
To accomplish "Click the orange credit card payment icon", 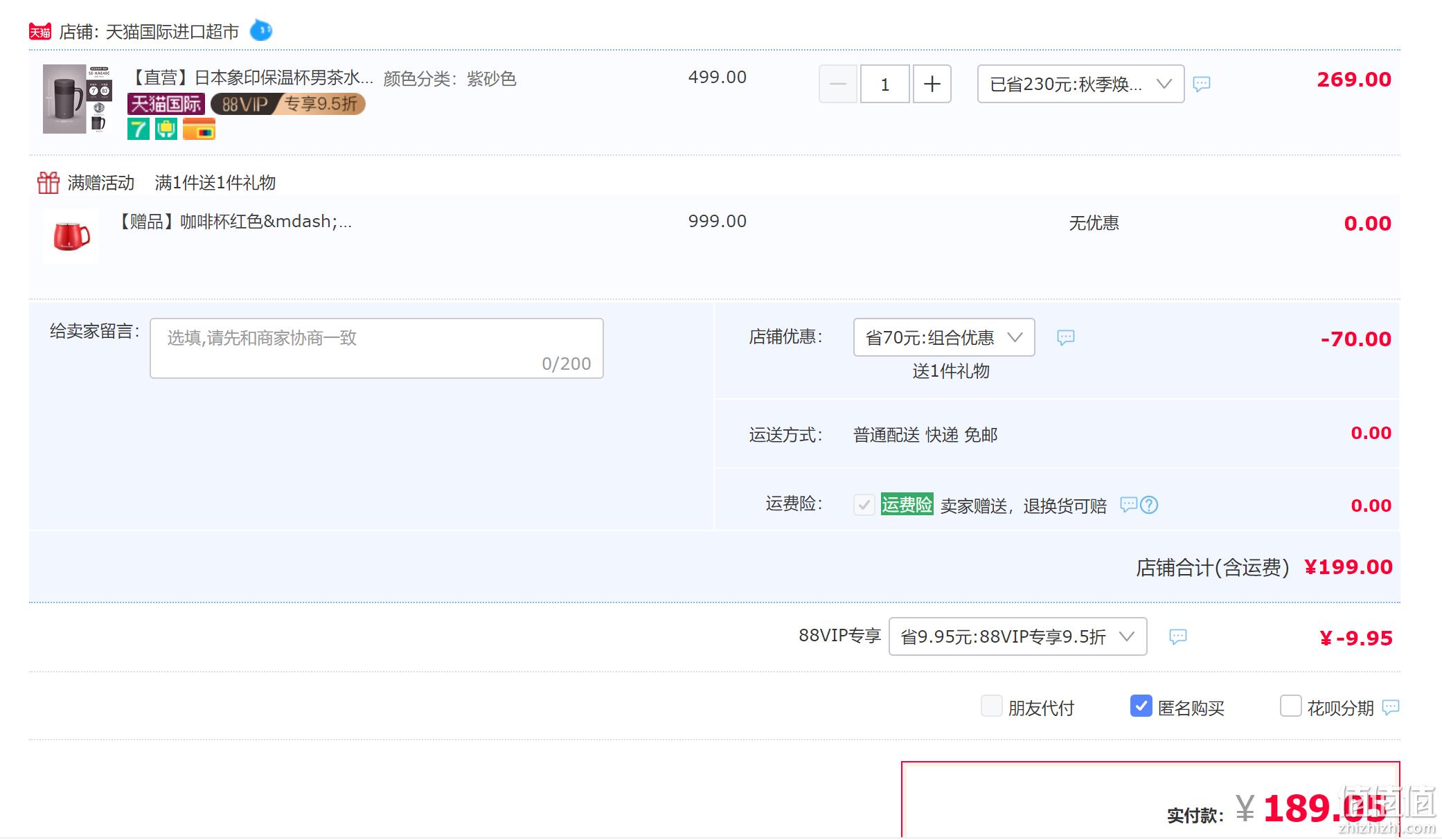I will point(199,129).
